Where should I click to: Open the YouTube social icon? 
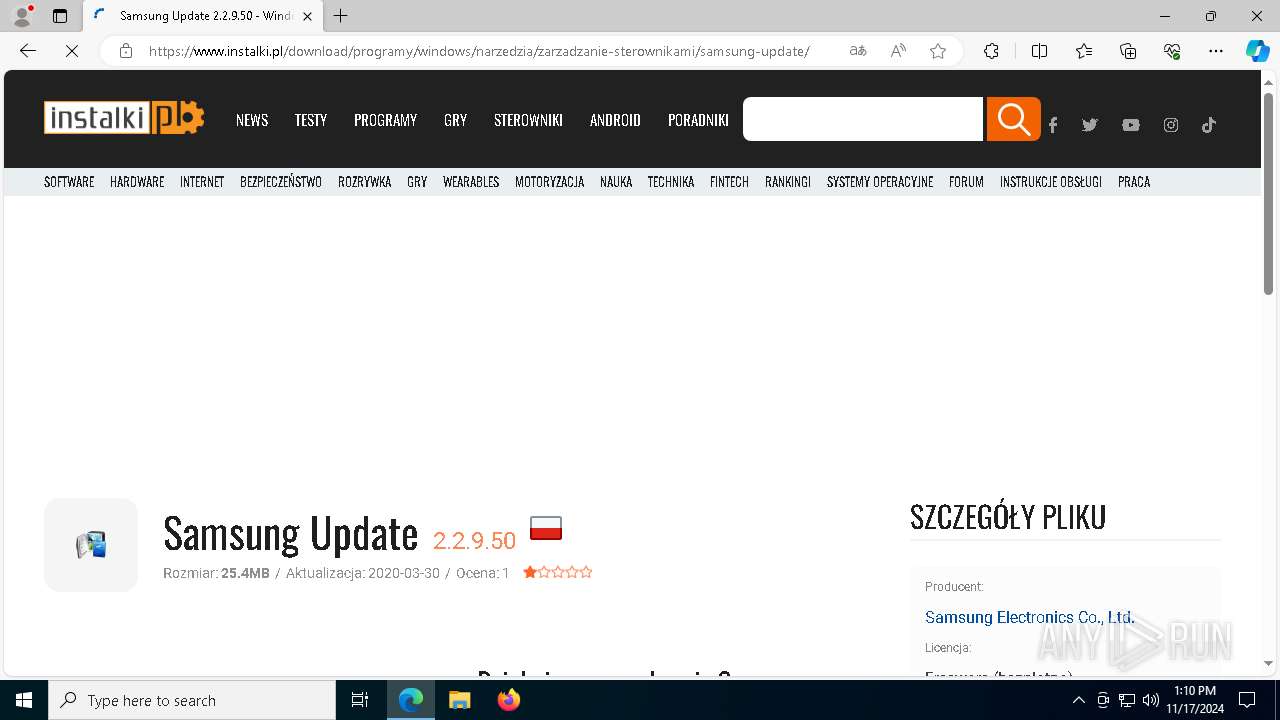[1130, 125]
